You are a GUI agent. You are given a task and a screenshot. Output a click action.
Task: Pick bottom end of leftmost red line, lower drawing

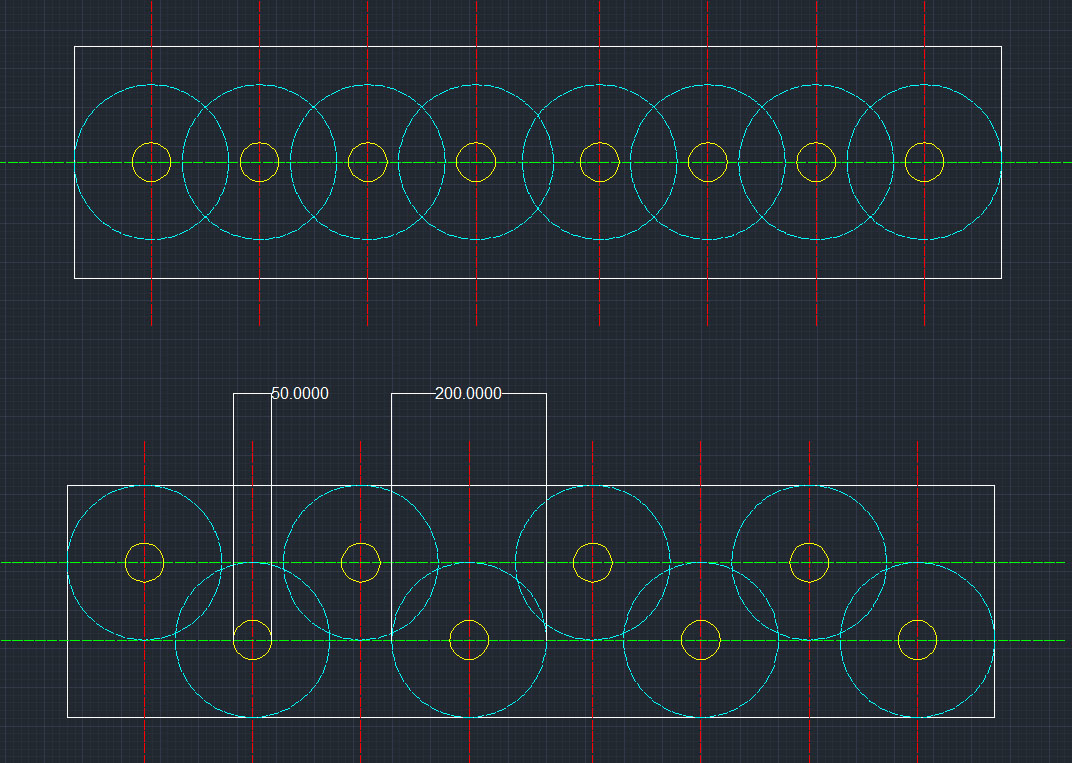pos(145,758)
